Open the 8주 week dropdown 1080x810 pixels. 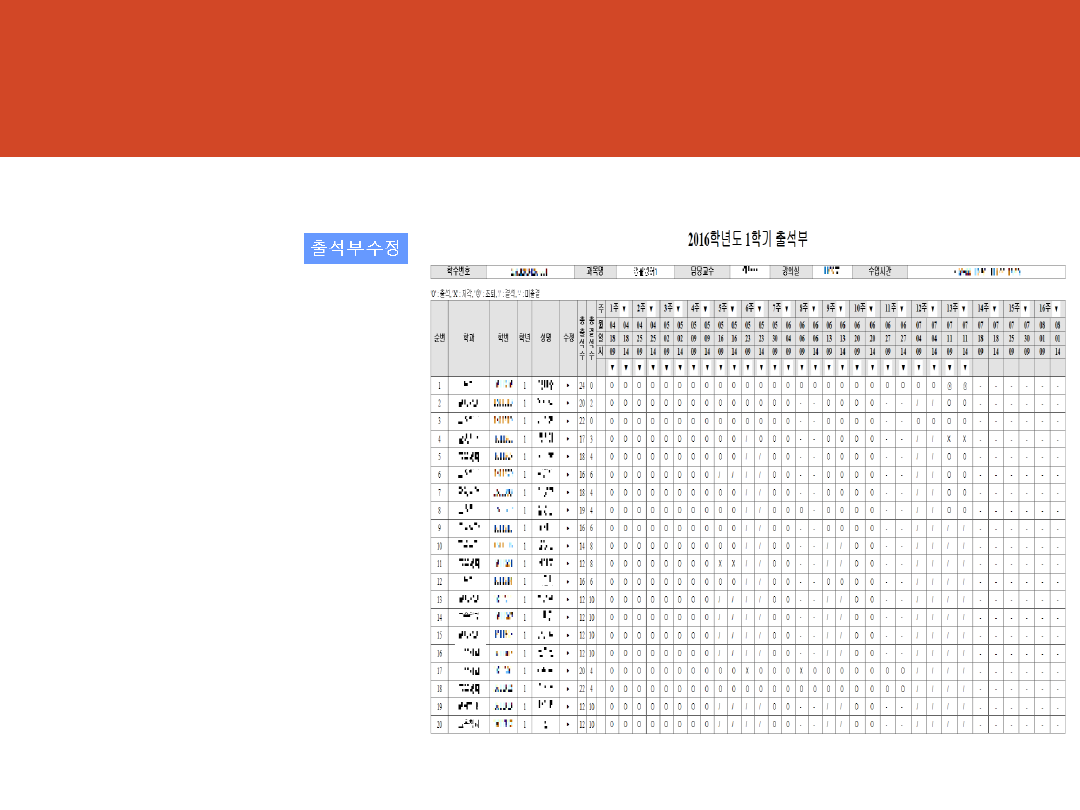[813, 308]
